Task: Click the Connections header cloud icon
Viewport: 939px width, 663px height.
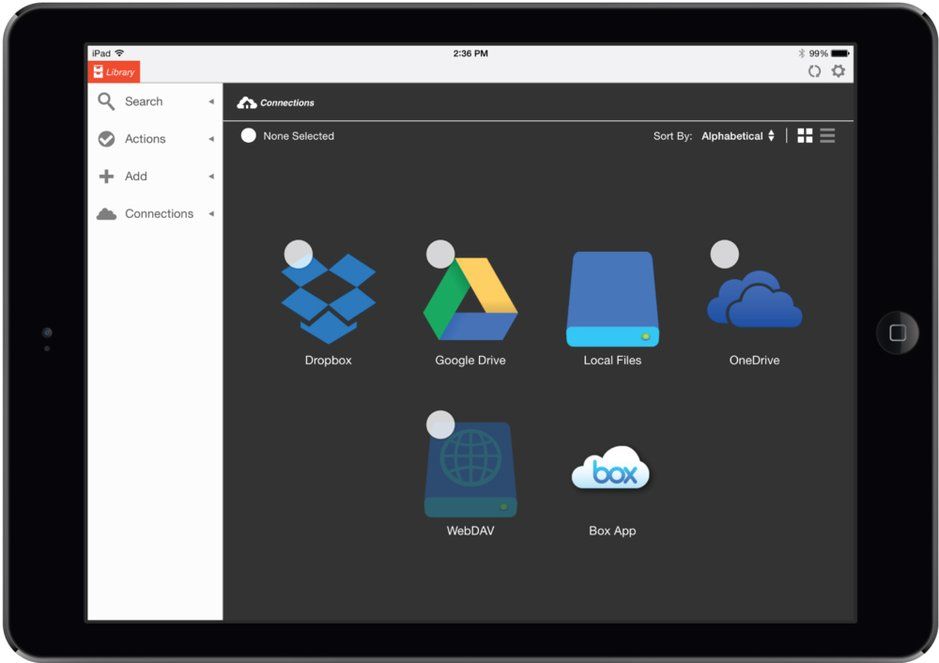Action: click(x=247, y=103)
